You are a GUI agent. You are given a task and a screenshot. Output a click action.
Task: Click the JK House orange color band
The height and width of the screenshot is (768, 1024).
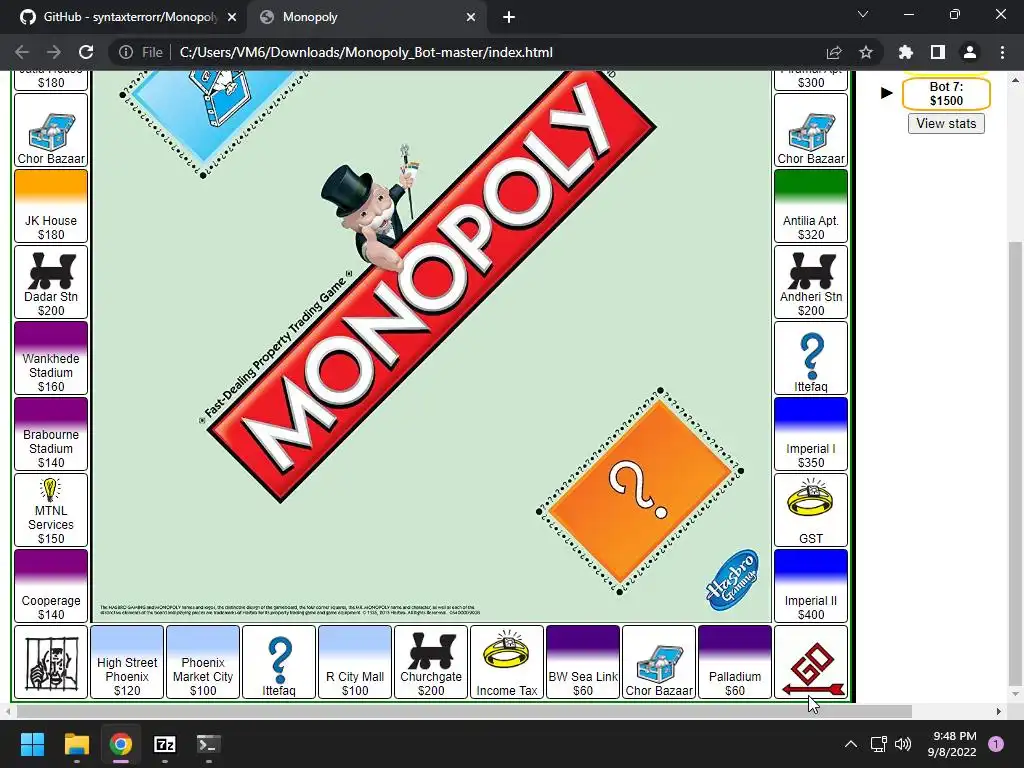(x=51, y=185)
